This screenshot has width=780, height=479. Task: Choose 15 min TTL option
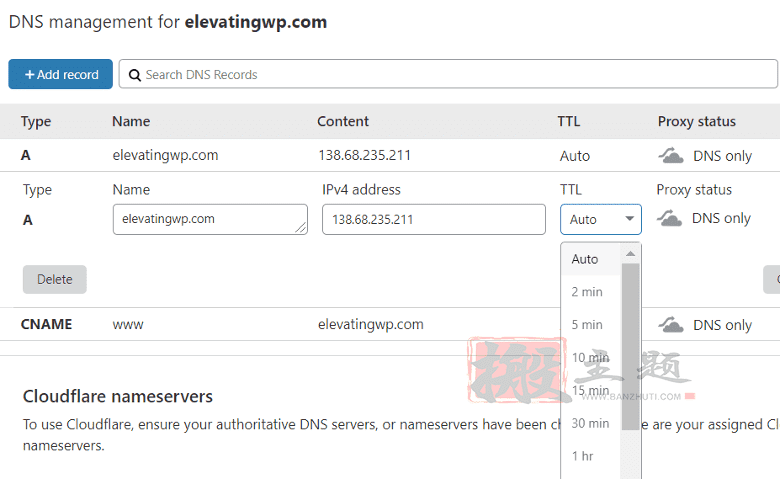click(591, 390)
